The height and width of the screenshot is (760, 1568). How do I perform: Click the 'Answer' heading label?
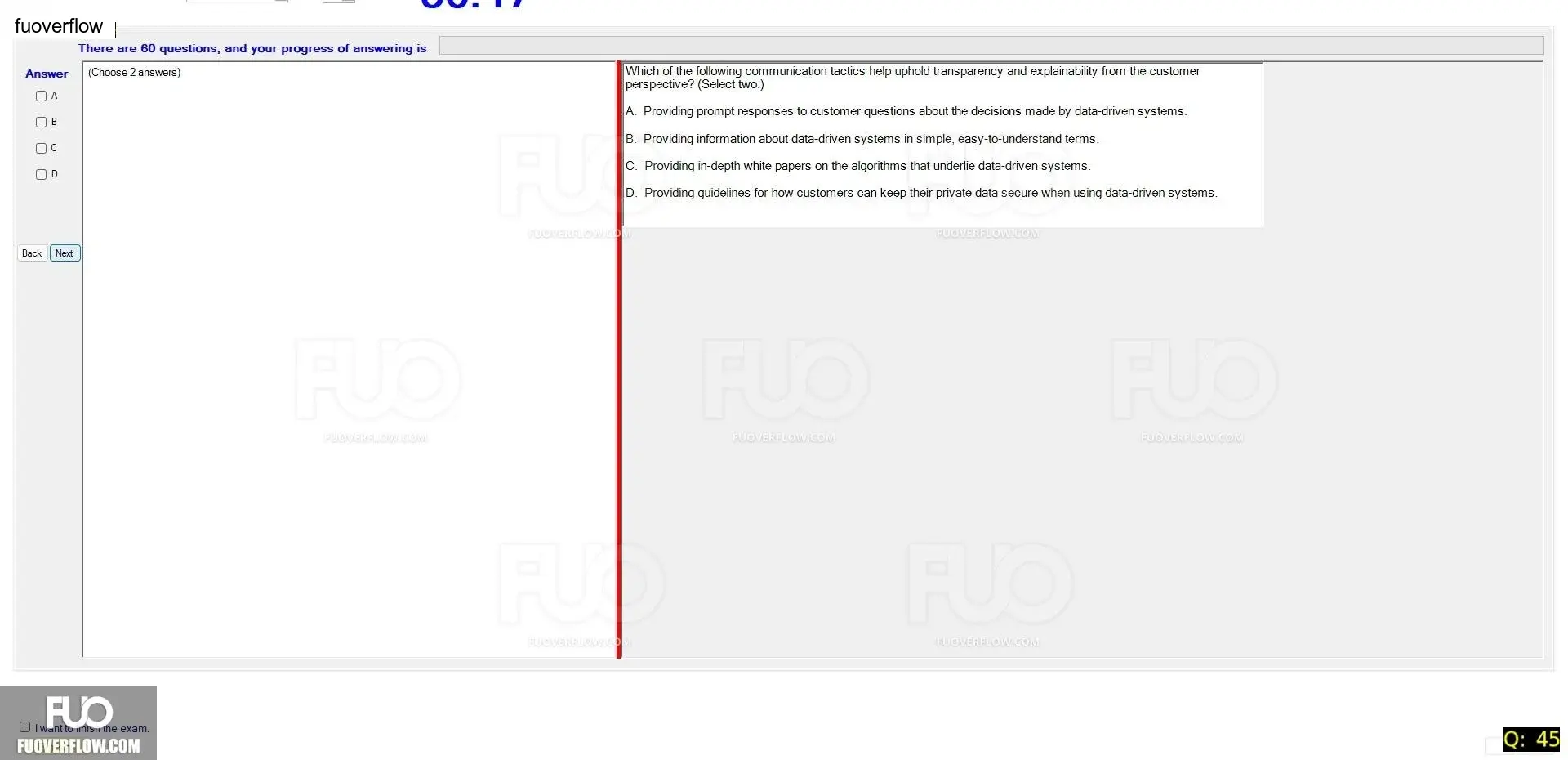tap(47, 74)
